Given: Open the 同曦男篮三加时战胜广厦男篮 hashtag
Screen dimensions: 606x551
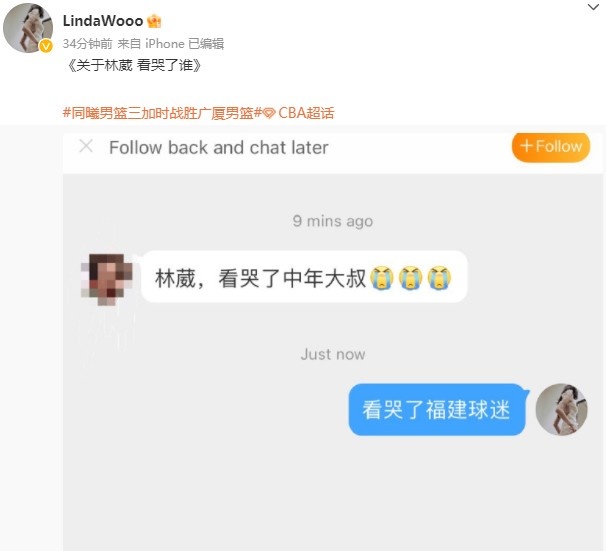Looking at the screenshot, I should click(163, 113).
